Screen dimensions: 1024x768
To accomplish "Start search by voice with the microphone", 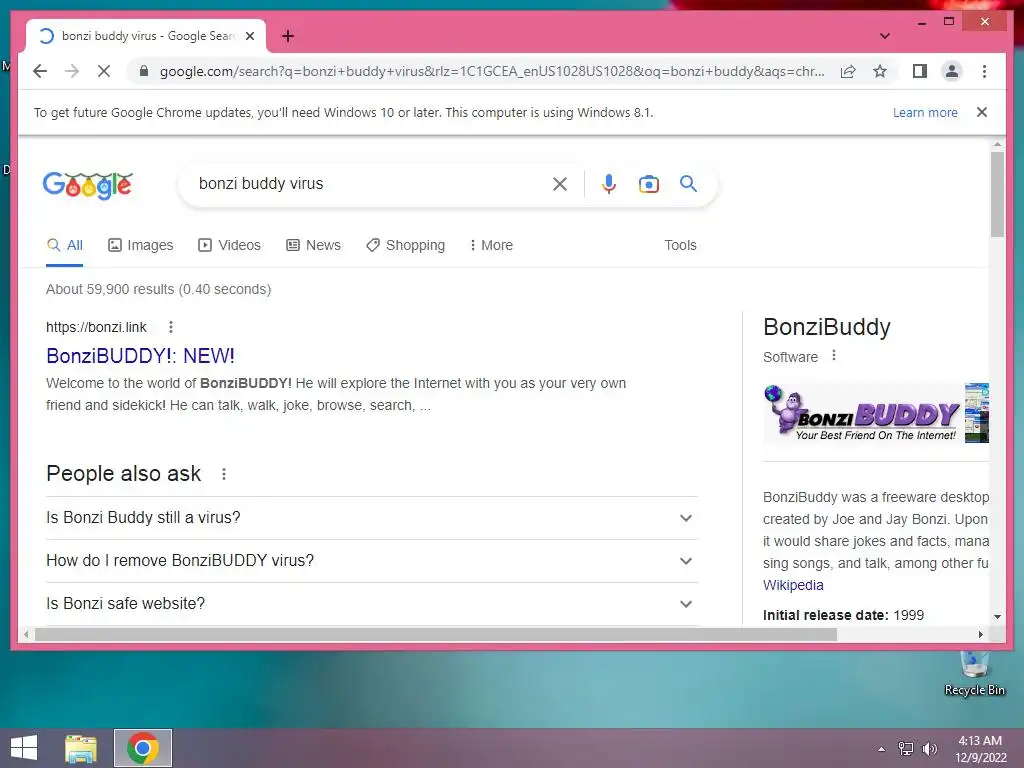I will [x=609, y=184].
